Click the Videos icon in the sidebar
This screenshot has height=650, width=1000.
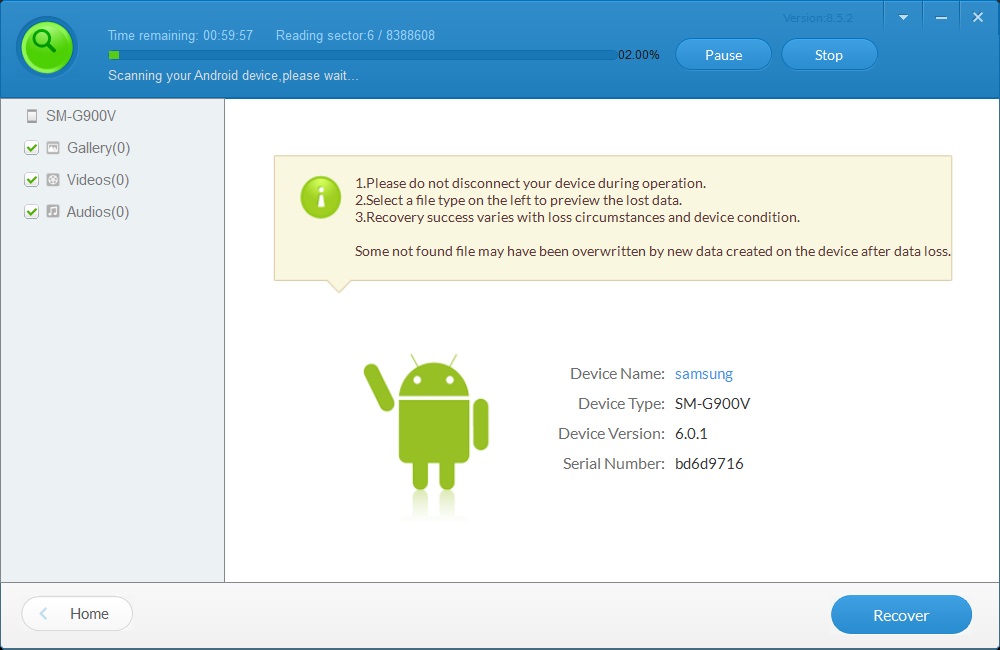click(51, 179)
